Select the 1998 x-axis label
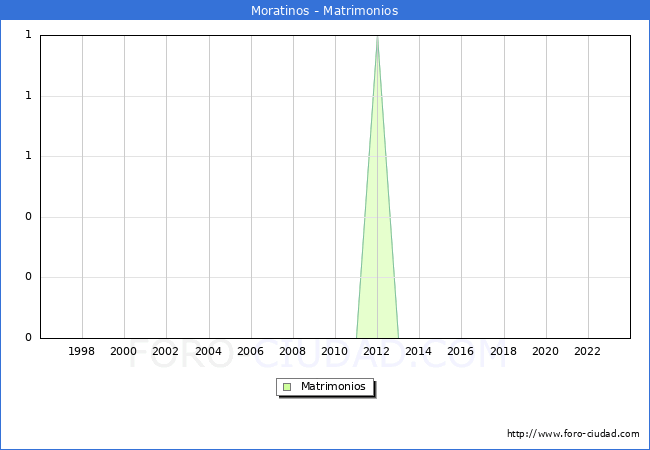Viewport: 650px width, 450px height. [82, 352]
